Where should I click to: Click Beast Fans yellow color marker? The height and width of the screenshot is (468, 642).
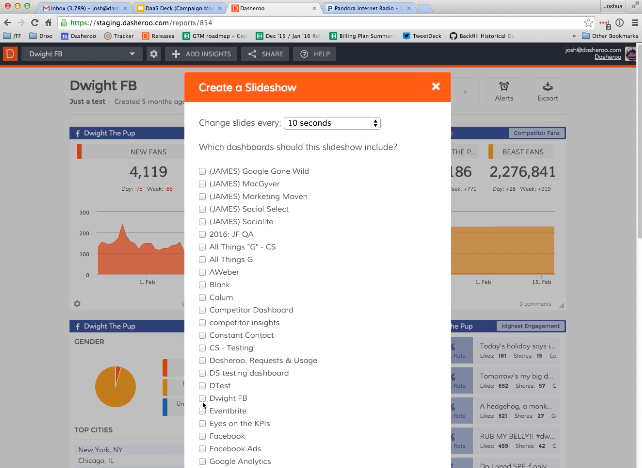491,151
